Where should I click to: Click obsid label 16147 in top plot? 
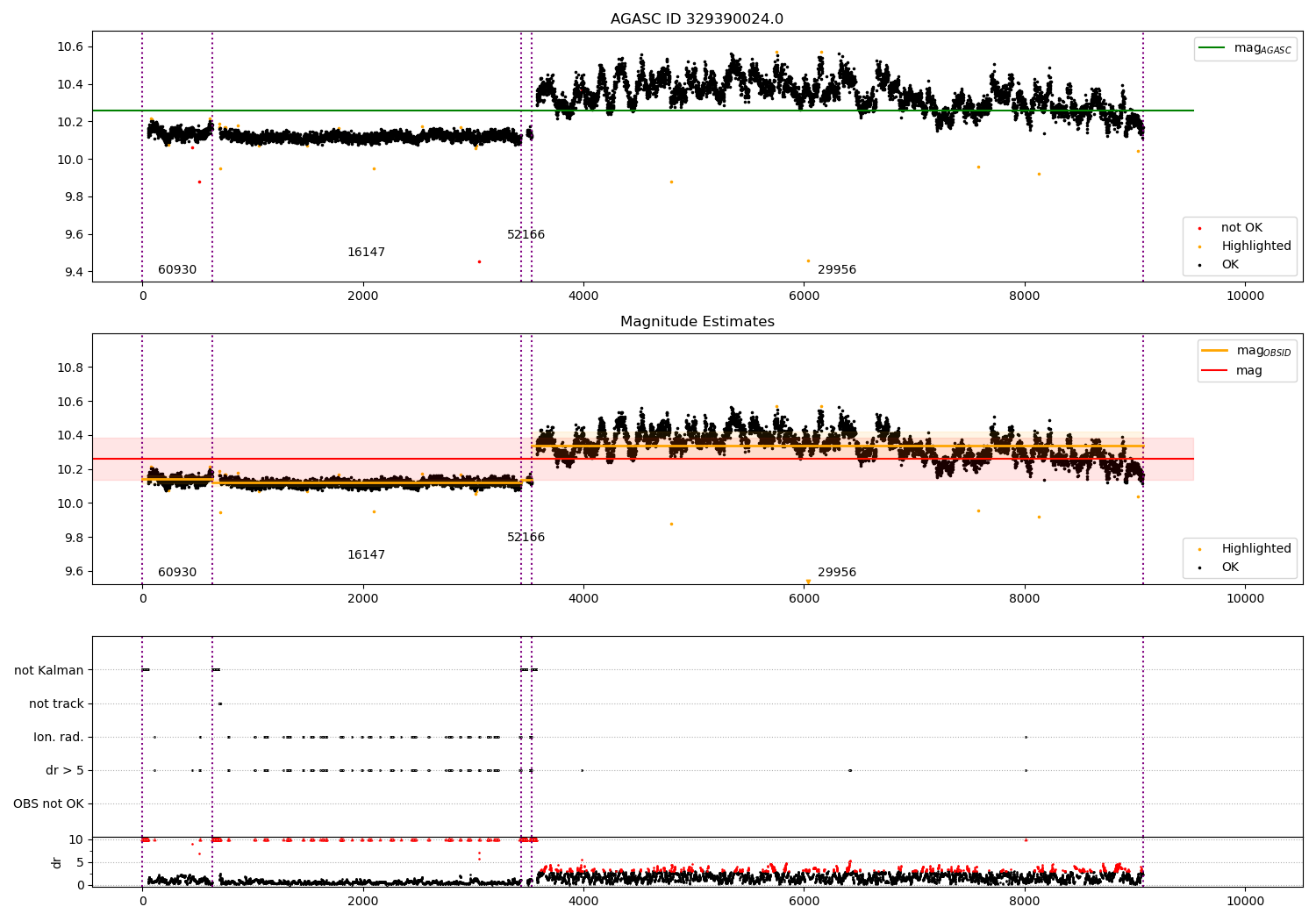[x=366, y=253]
